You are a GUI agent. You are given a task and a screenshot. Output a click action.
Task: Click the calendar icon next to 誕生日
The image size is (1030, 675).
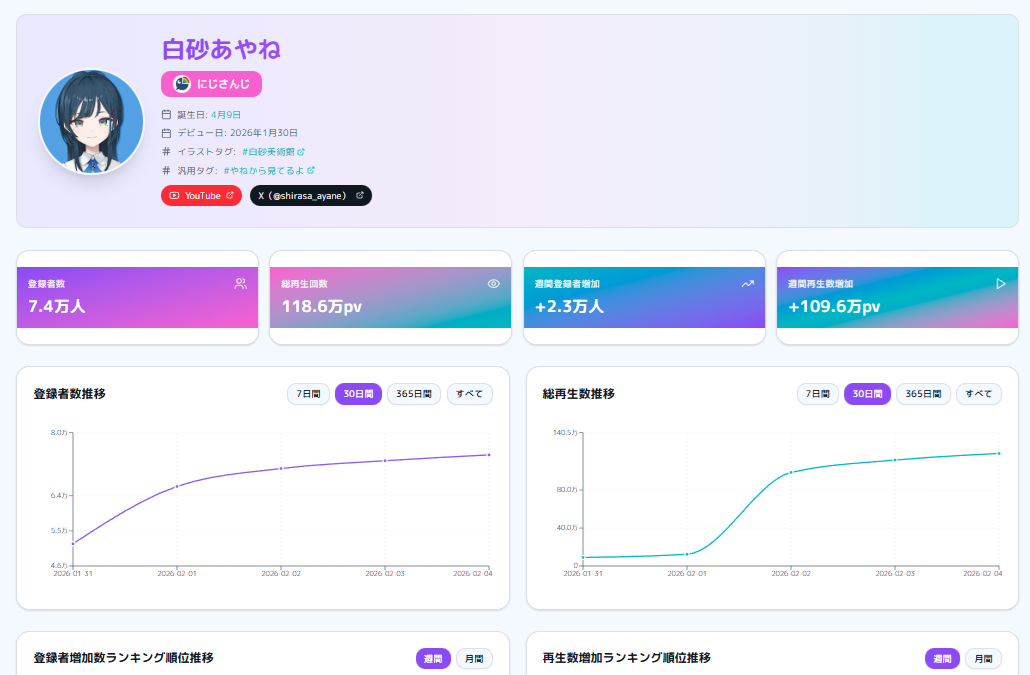pos(166,114)
